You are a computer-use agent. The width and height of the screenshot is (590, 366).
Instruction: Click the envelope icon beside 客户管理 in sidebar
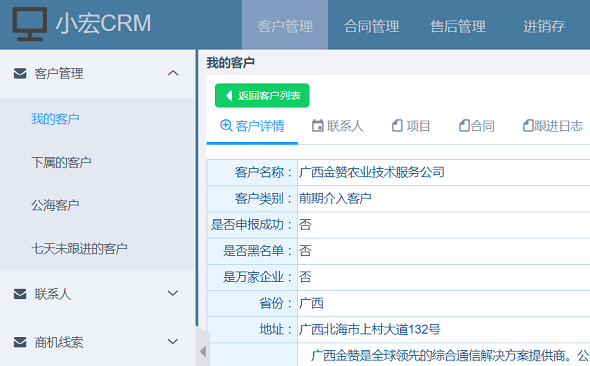(20, 73)
